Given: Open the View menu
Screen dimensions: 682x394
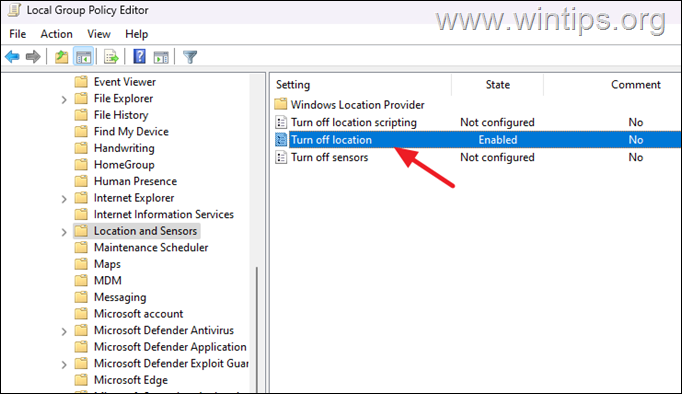Looking at the screenshot, I should pyautogui.click(x=99, y=34).
